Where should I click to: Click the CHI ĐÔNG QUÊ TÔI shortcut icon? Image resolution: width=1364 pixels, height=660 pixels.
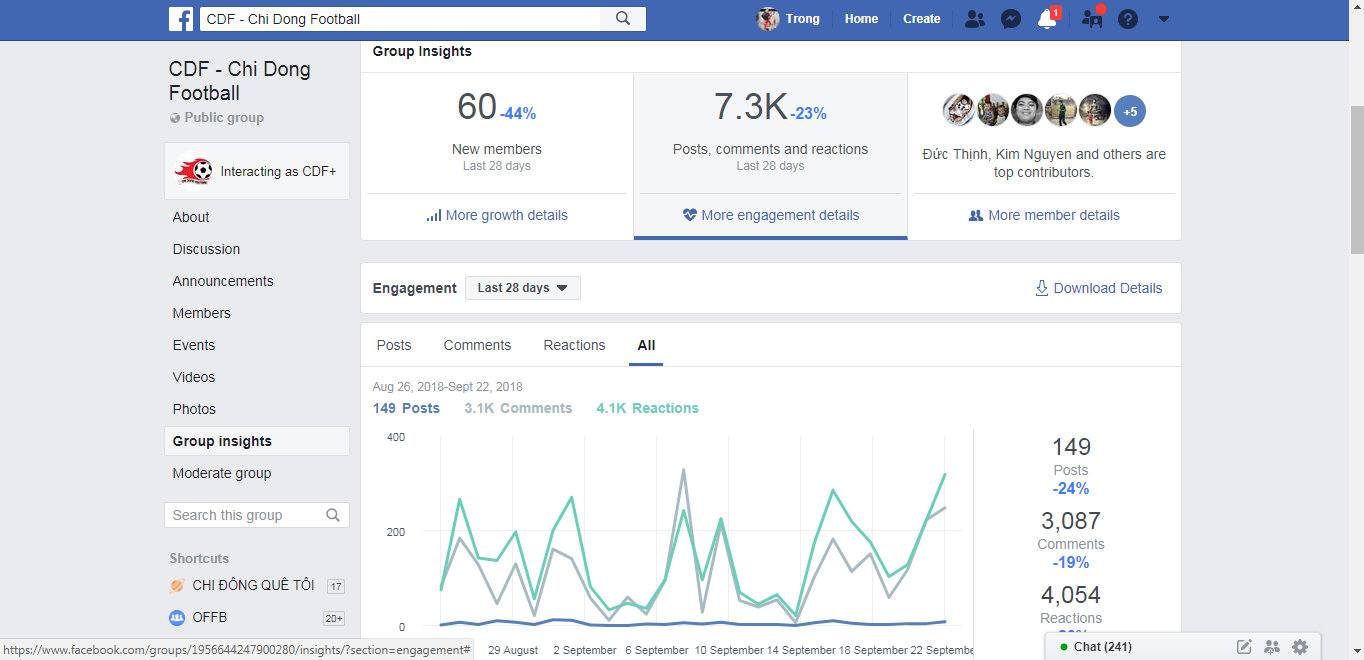[x=177, y=585]
